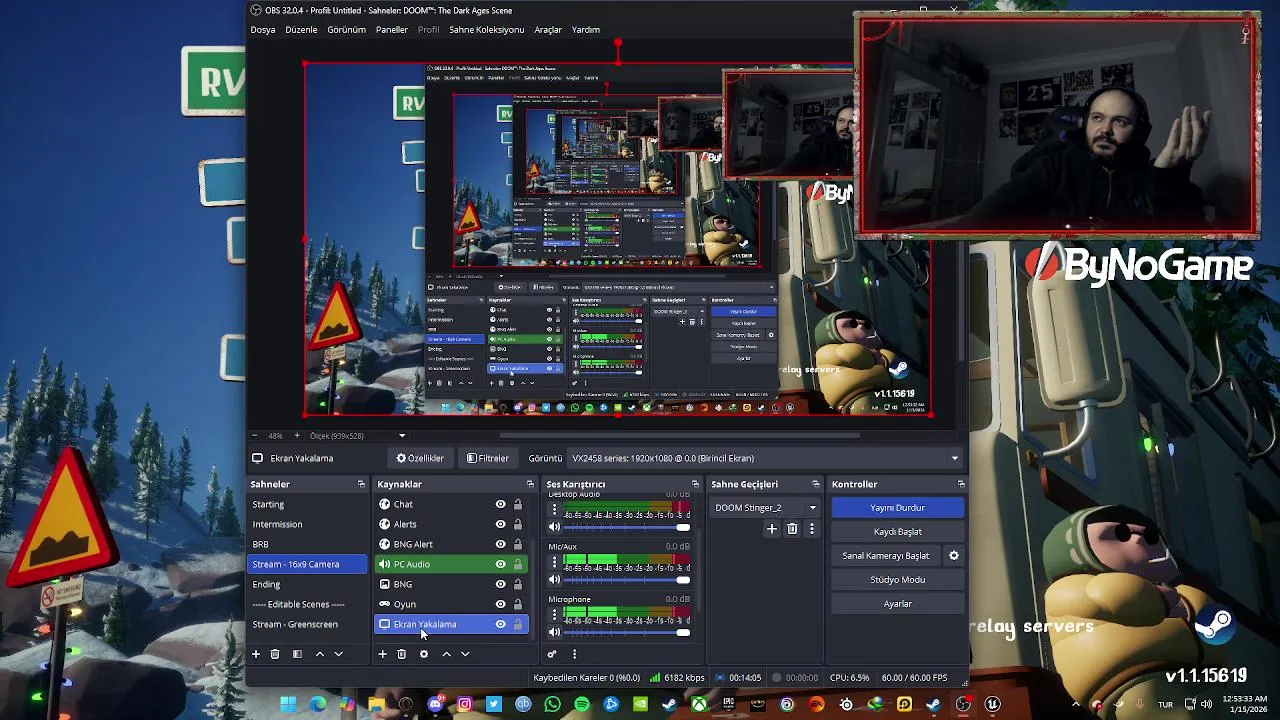Delete selected scene using Sahneler trash icon
Screen dimensions: 1280x720
pyautogui.click(x=275, y=654)
